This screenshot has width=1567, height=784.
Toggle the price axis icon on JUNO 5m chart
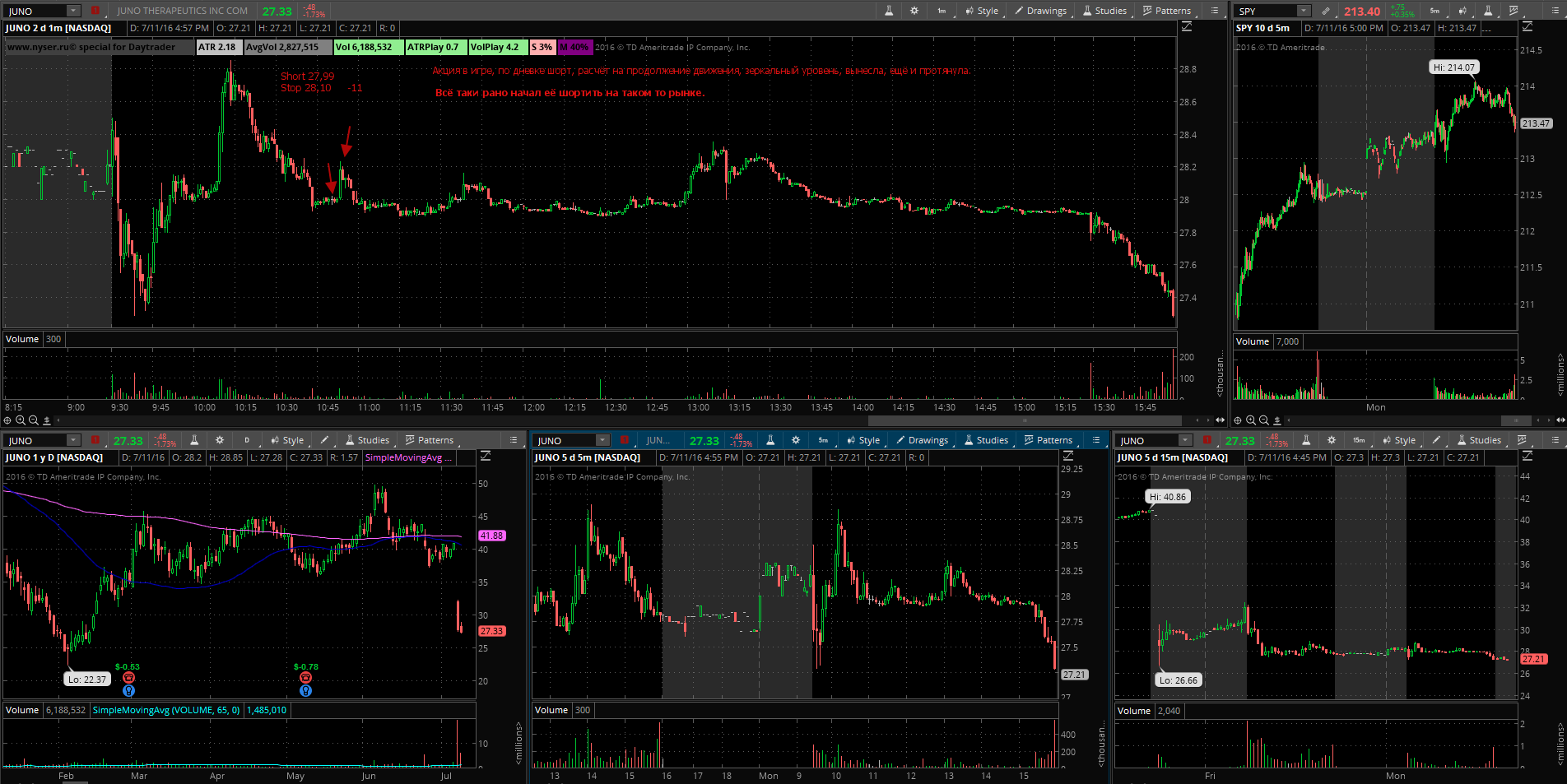click(x=1068, y=457)
